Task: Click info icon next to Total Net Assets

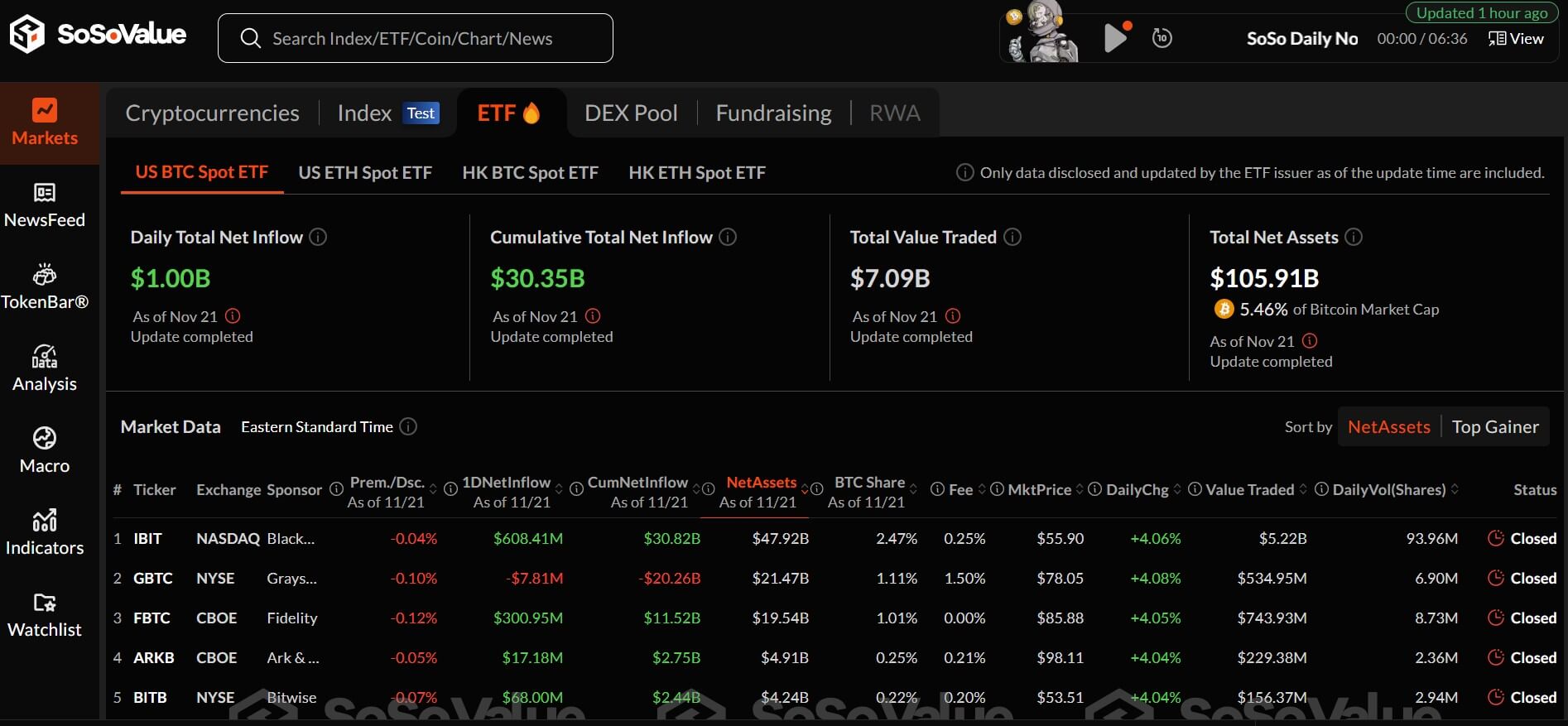Action: [x=1354, y=238]
